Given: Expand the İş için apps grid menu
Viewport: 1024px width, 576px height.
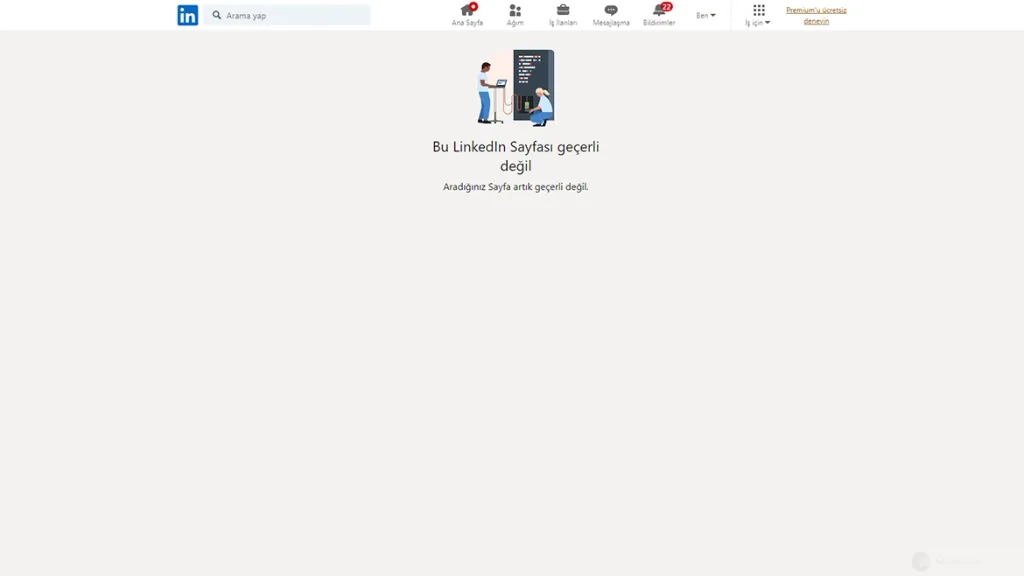Looking at the screenshot, I should click(758, 14).
